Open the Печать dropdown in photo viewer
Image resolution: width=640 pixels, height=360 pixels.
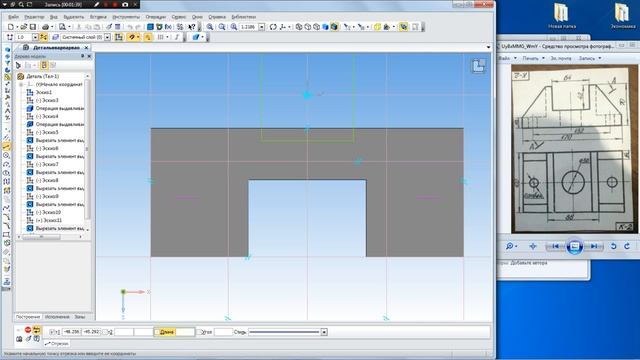[x=533, y=58]
